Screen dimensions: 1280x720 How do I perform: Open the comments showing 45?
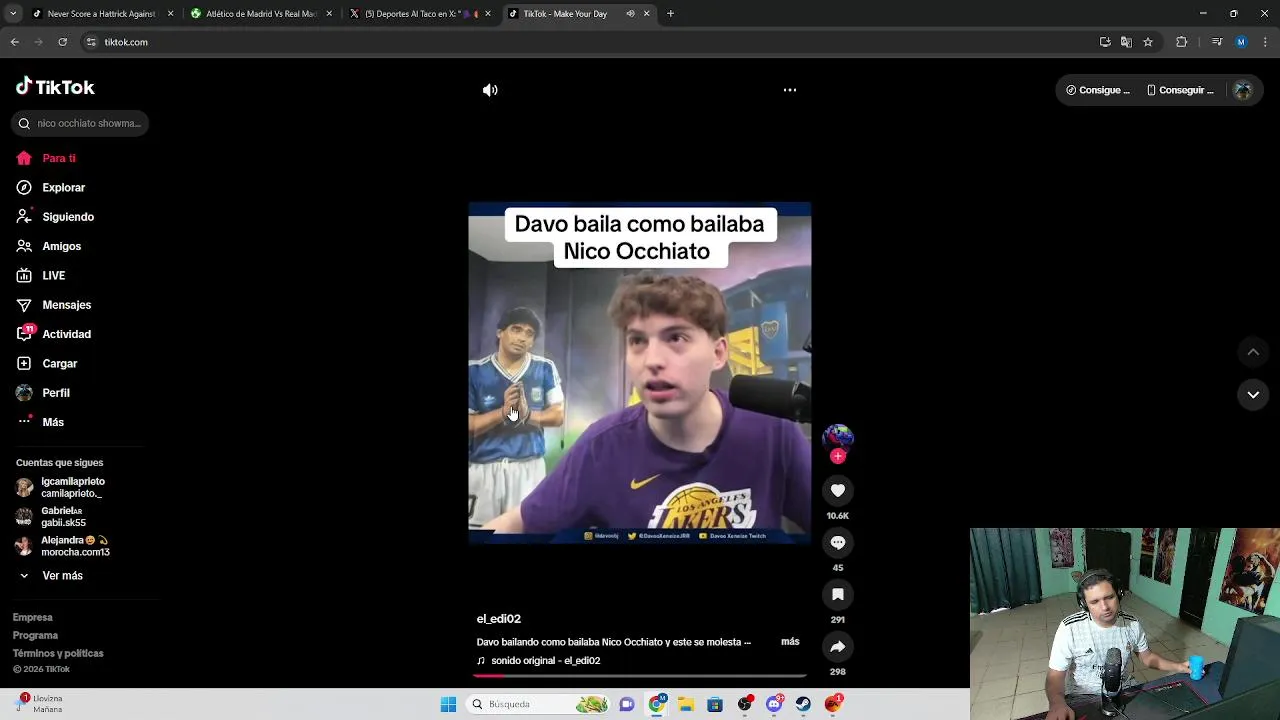tap(838, 542)
